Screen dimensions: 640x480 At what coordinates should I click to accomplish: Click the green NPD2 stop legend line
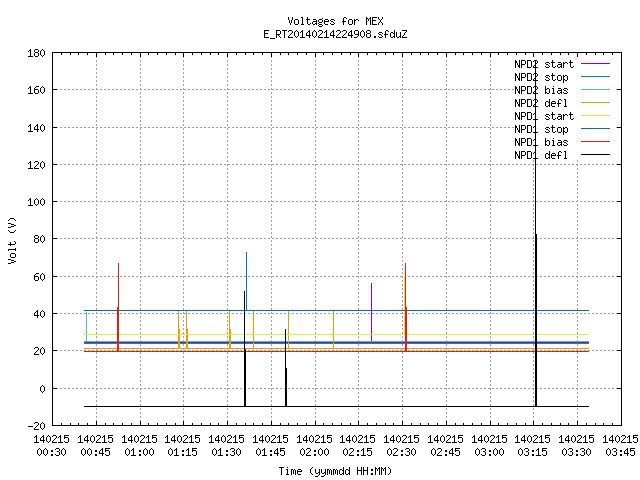click(596, 77)
